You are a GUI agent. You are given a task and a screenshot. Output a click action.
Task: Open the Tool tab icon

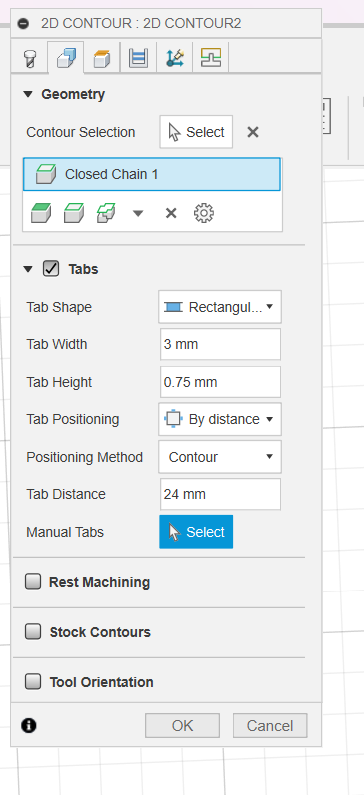[x=30, y=58]
